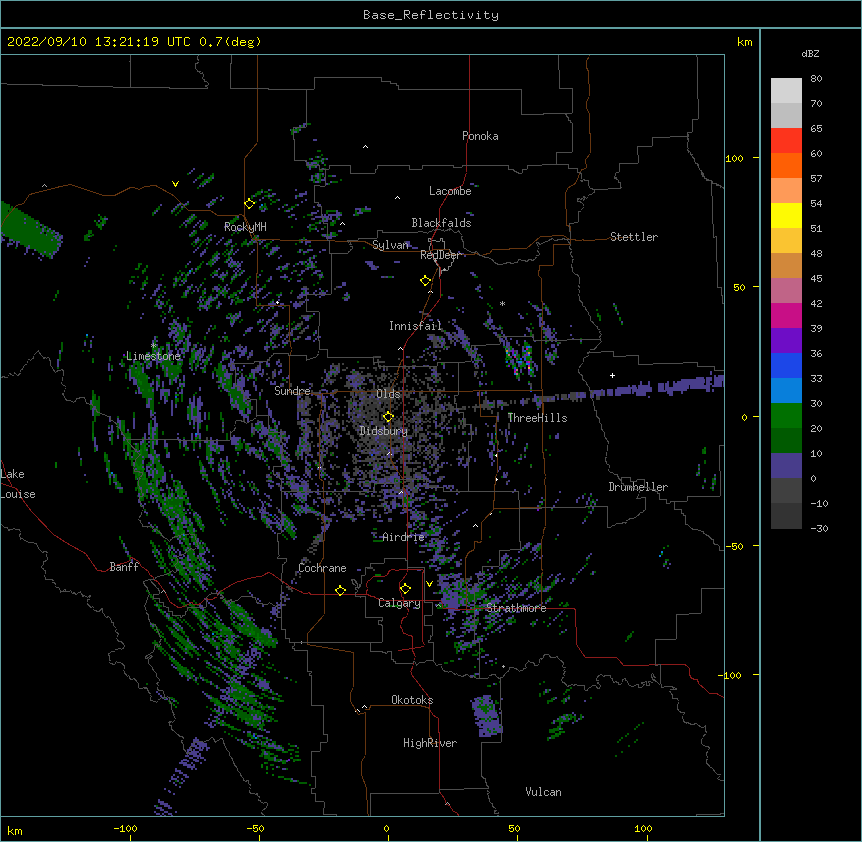Screen dimensions: 862x842
Task: Select the Sylvan label on the map
Action: 391,245
